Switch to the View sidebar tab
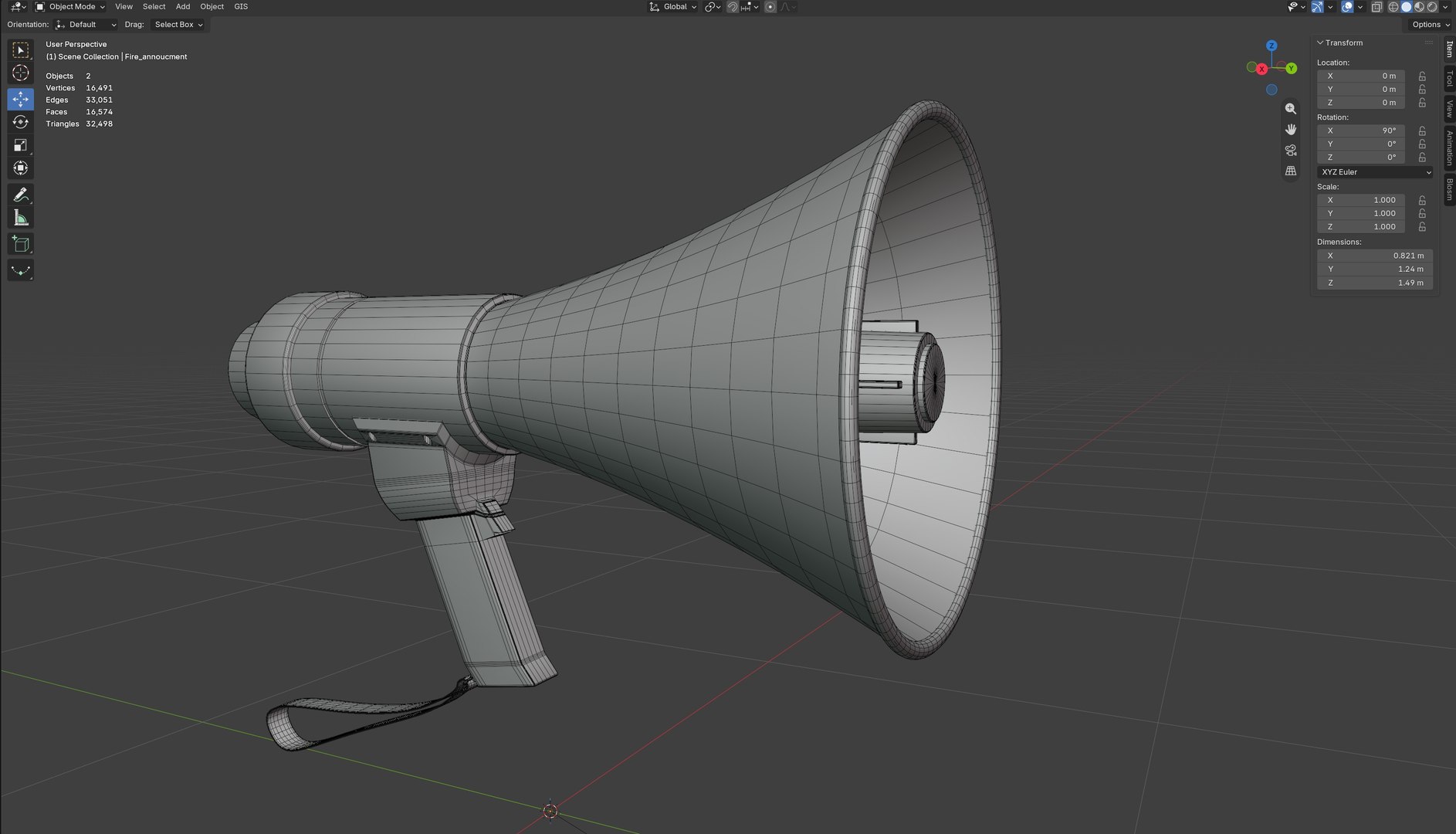The height and width of the screenshot is (834, 1456). click(1449, 110)
